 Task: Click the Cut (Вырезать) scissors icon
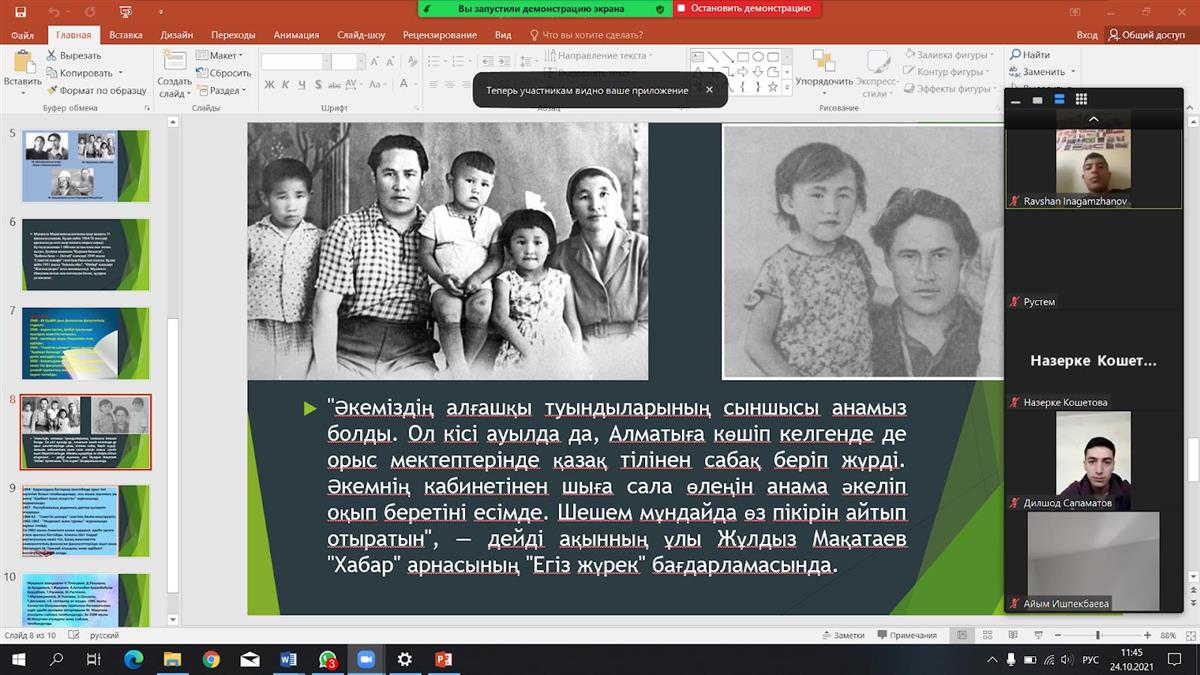coord(50,56)
